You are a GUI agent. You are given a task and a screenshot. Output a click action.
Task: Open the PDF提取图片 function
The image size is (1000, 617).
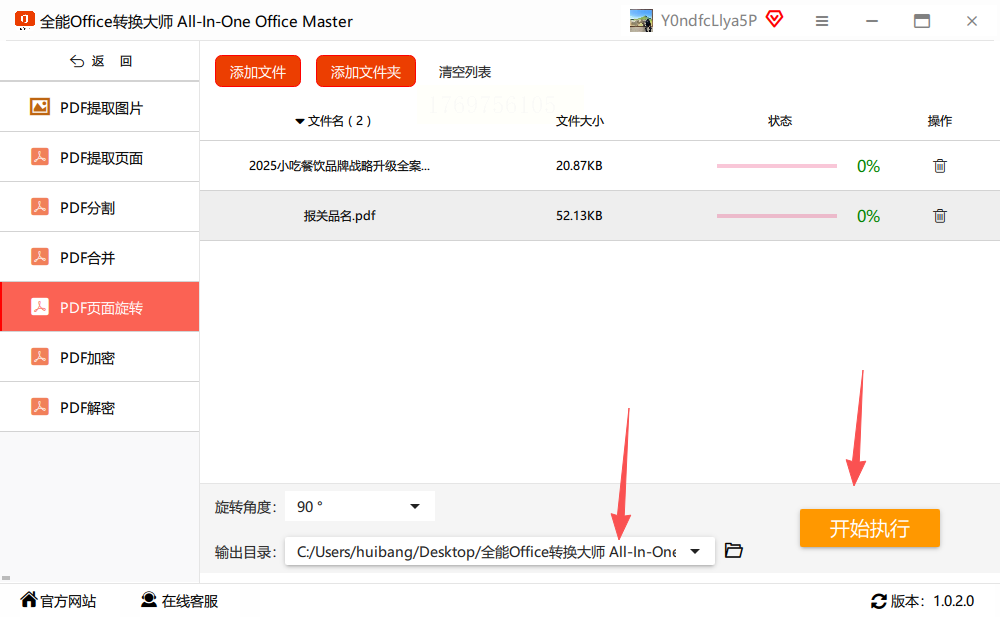coord(99,107)
